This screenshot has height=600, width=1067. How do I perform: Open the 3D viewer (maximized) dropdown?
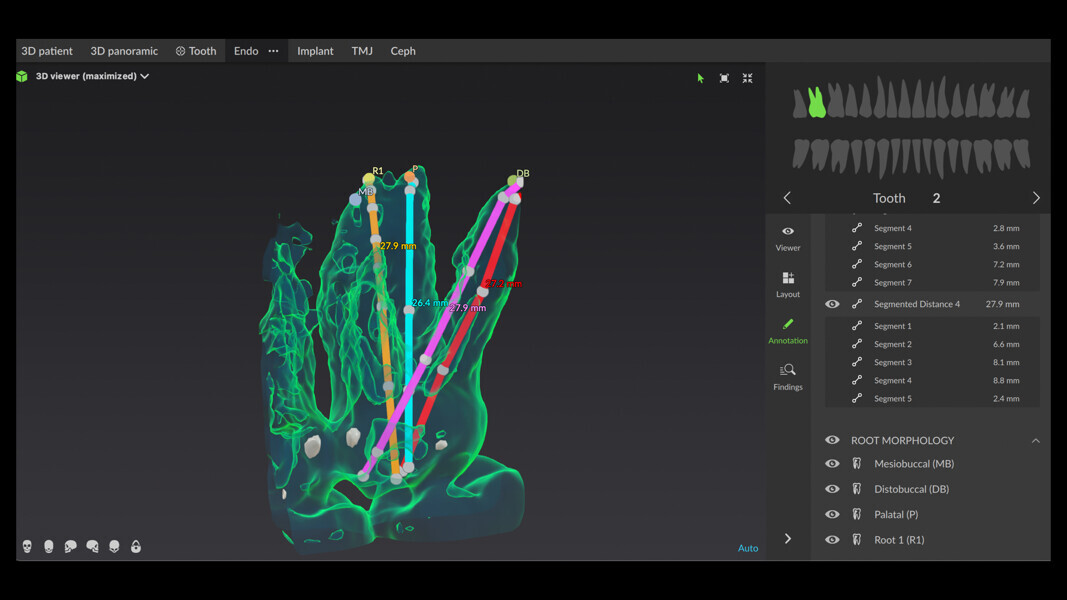[x=145, y=75]
